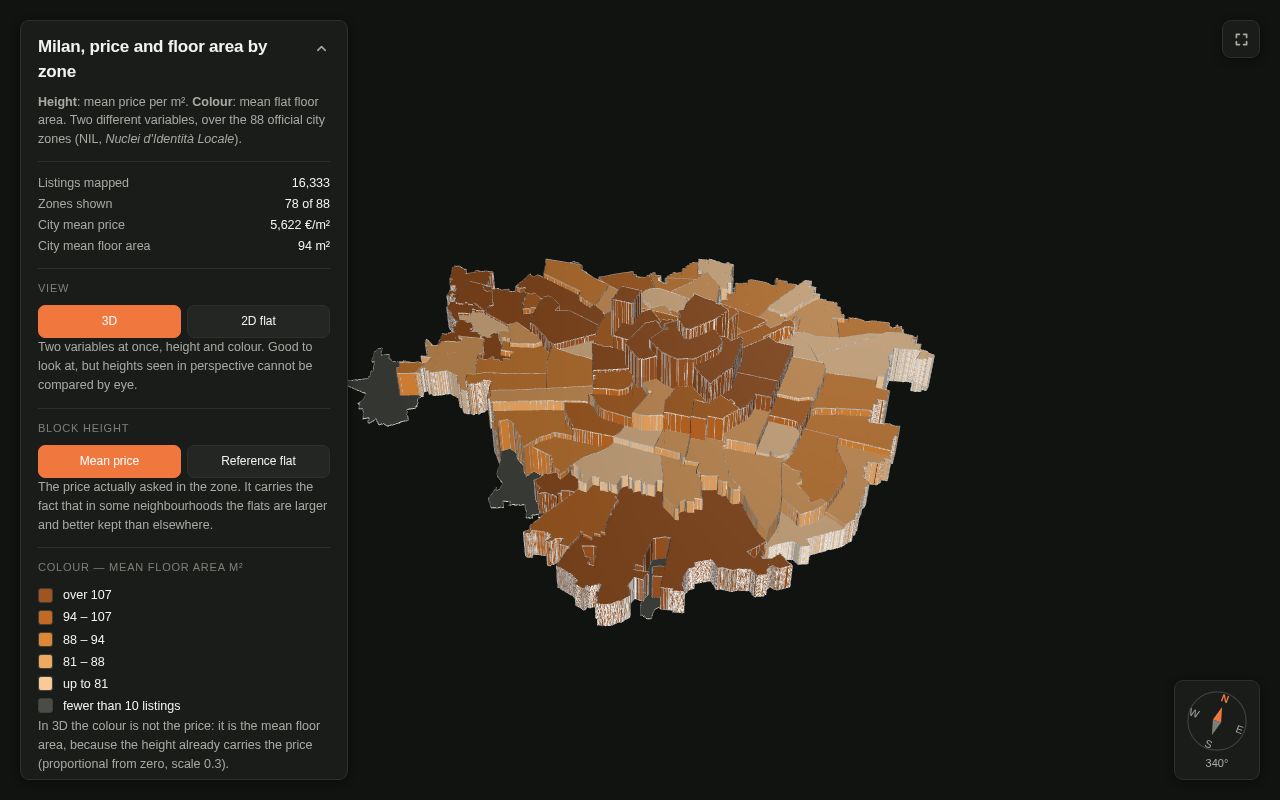Set block height to Reference flat
This screenshot has width=1280, height=800.
(x=258, y=461)
